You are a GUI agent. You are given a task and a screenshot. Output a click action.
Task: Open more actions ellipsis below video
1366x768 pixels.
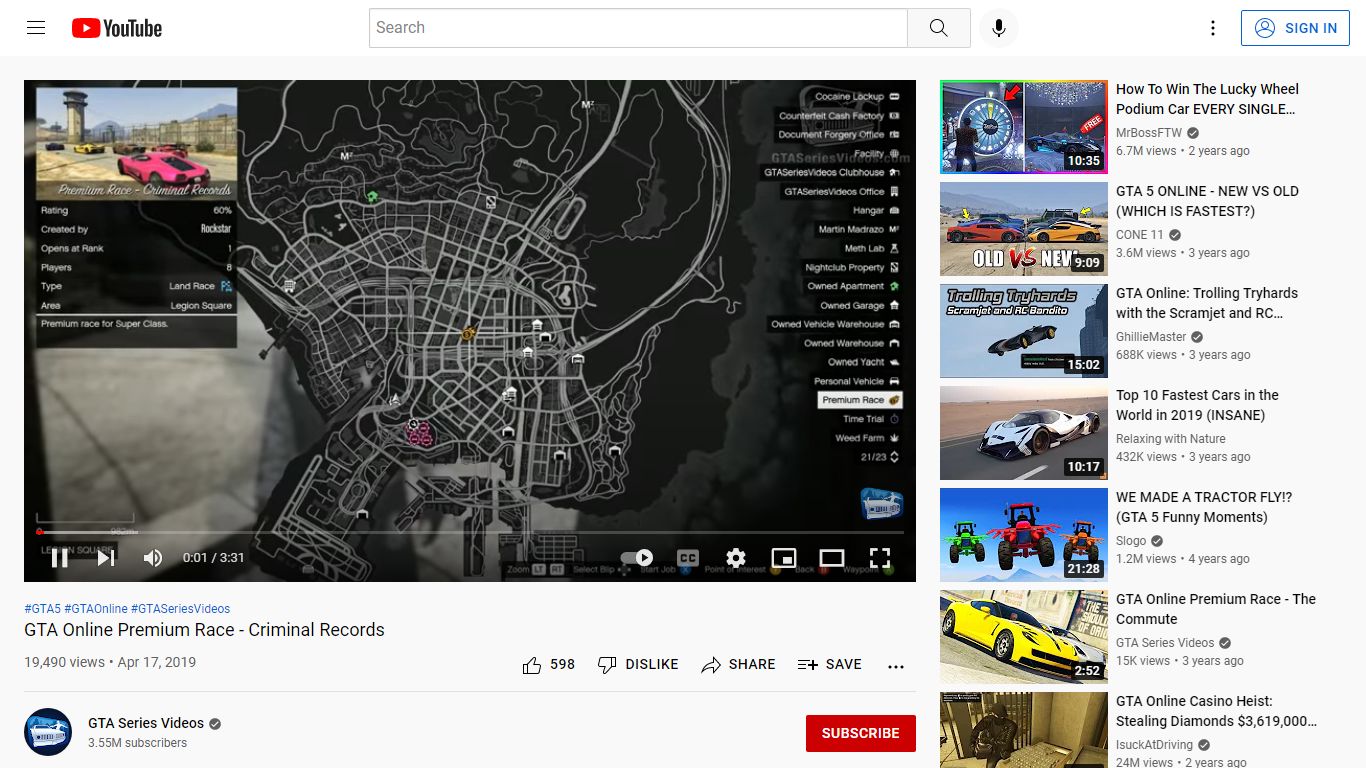(x=896, y=666)
